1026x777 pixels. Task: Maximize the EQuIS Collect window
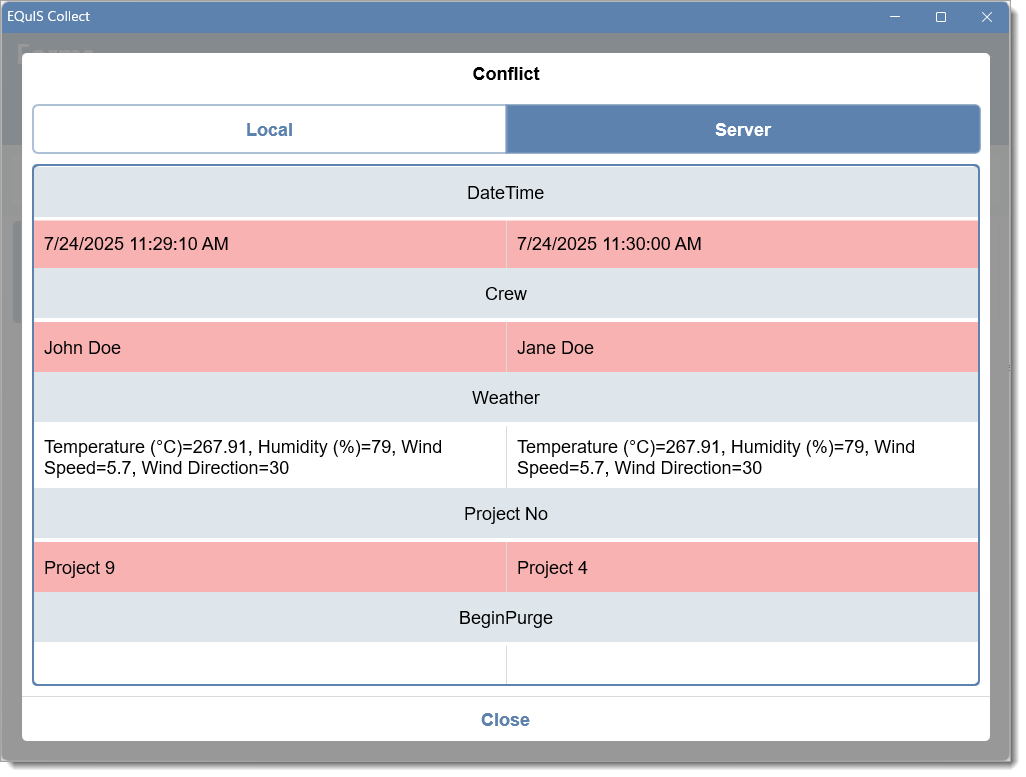[x=941, y=17]
